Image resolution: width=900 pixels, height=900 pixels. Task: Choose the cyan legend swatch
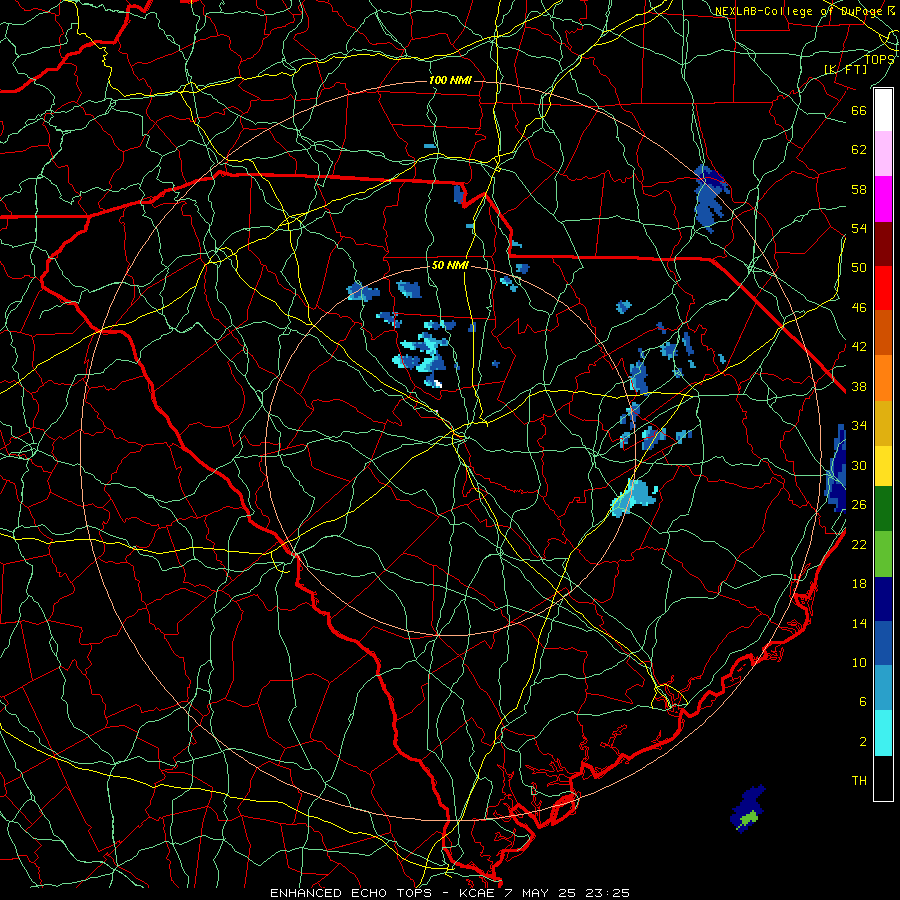coord(883,733)
